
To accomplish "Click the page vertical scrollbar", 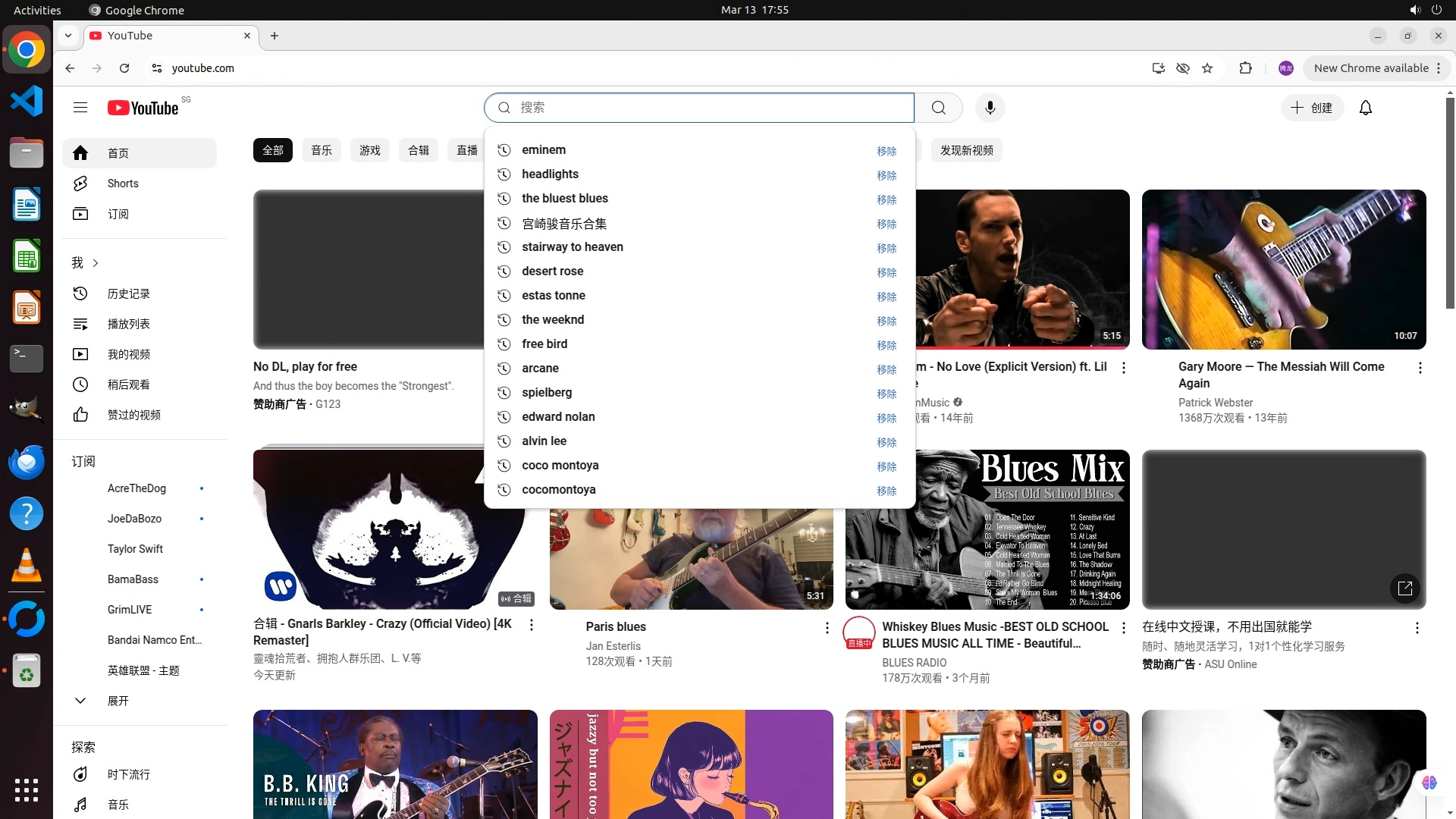I will [x=1450, y=205].
